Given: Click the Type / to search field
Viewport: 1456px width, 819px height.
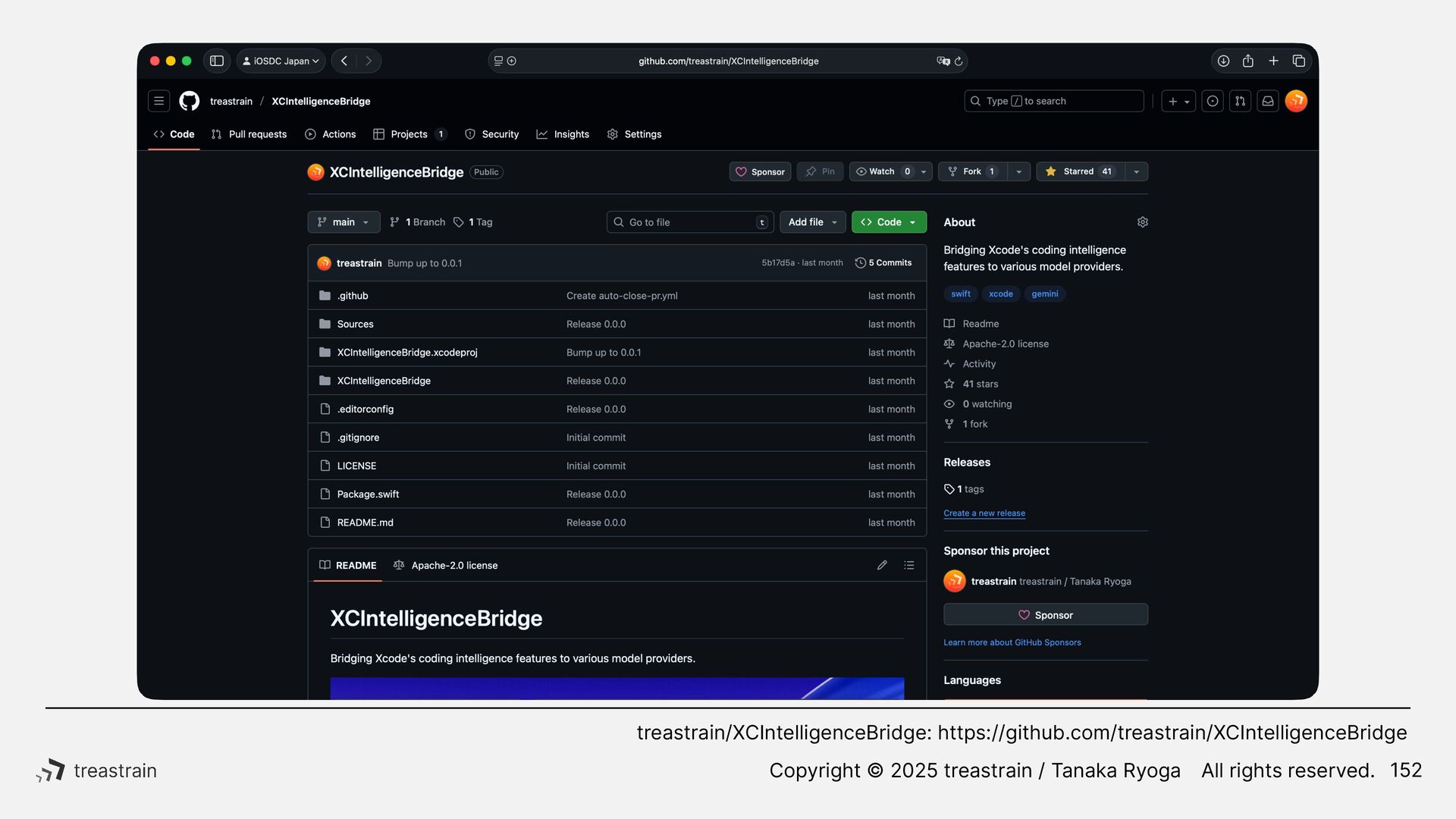Looking at the screenshot, I should click(x=1053, y=101).
